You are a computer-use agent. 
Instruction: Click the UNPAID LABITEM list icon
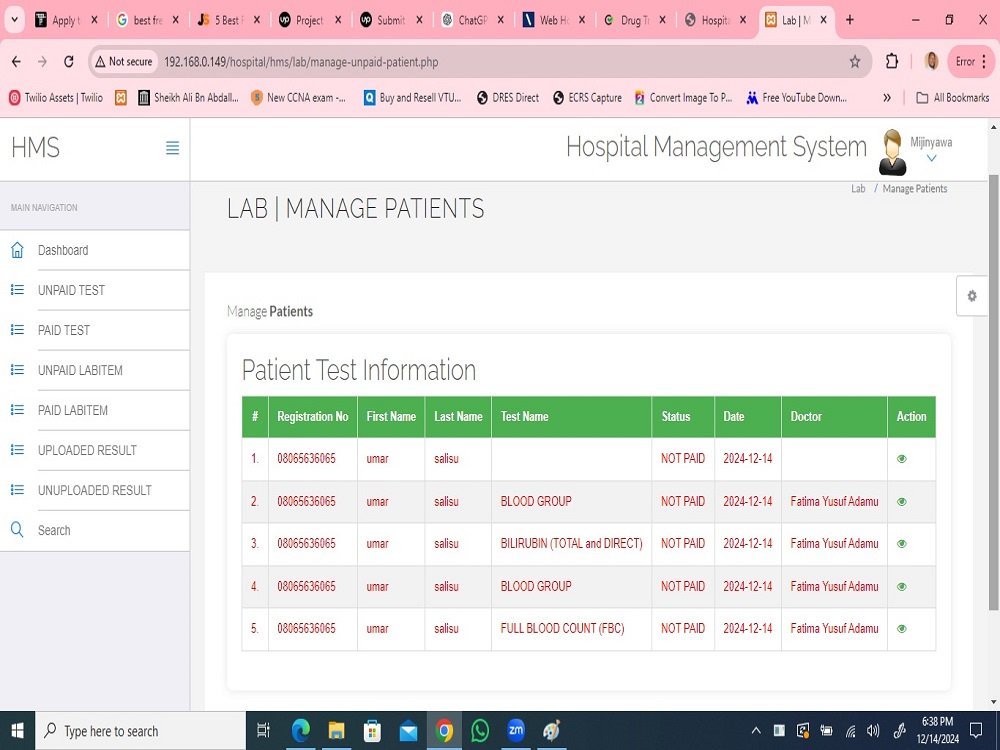(x=17, y=370)
